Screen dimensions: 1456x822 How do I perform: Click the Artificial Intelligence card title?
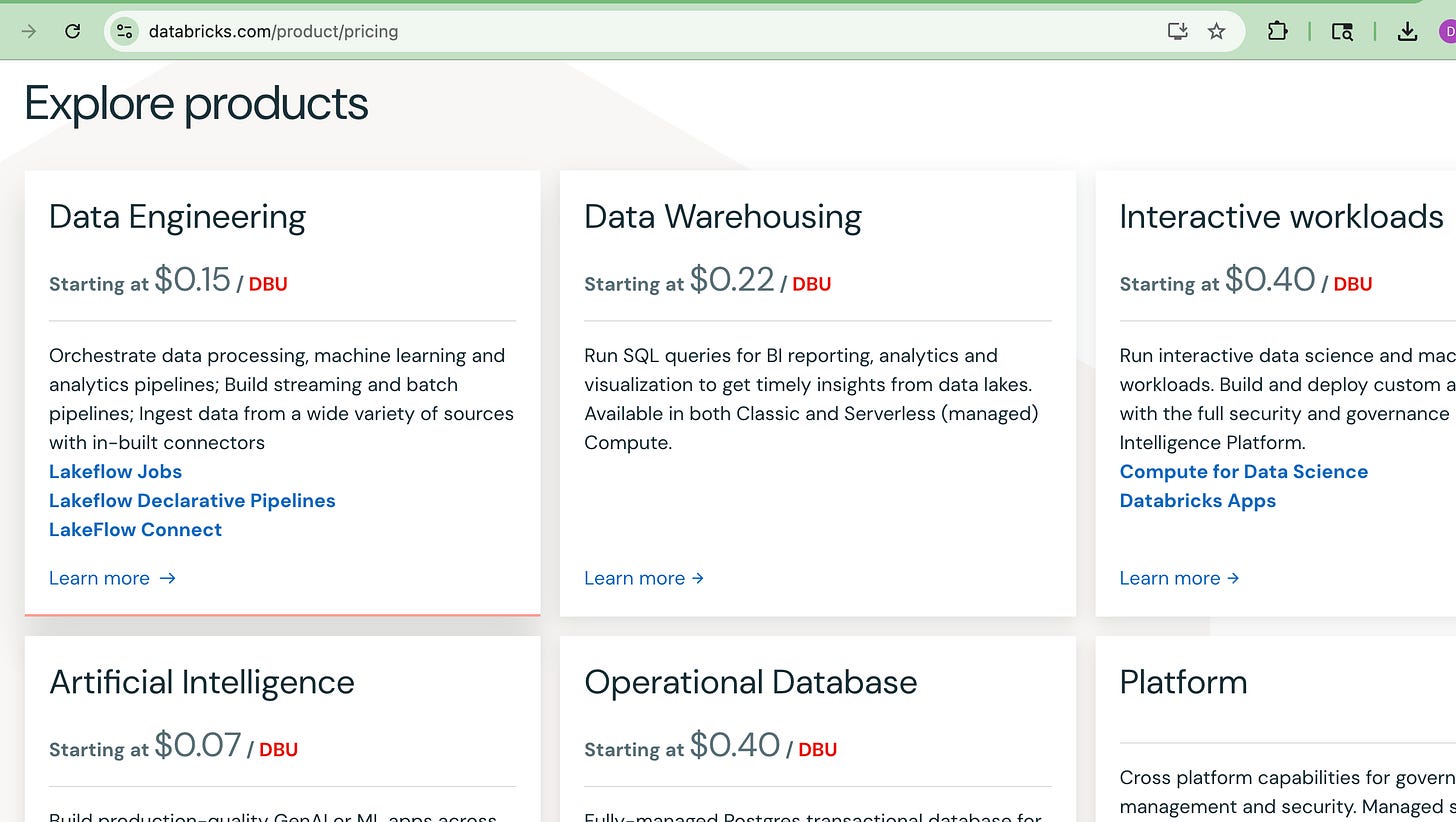[202, 682]
